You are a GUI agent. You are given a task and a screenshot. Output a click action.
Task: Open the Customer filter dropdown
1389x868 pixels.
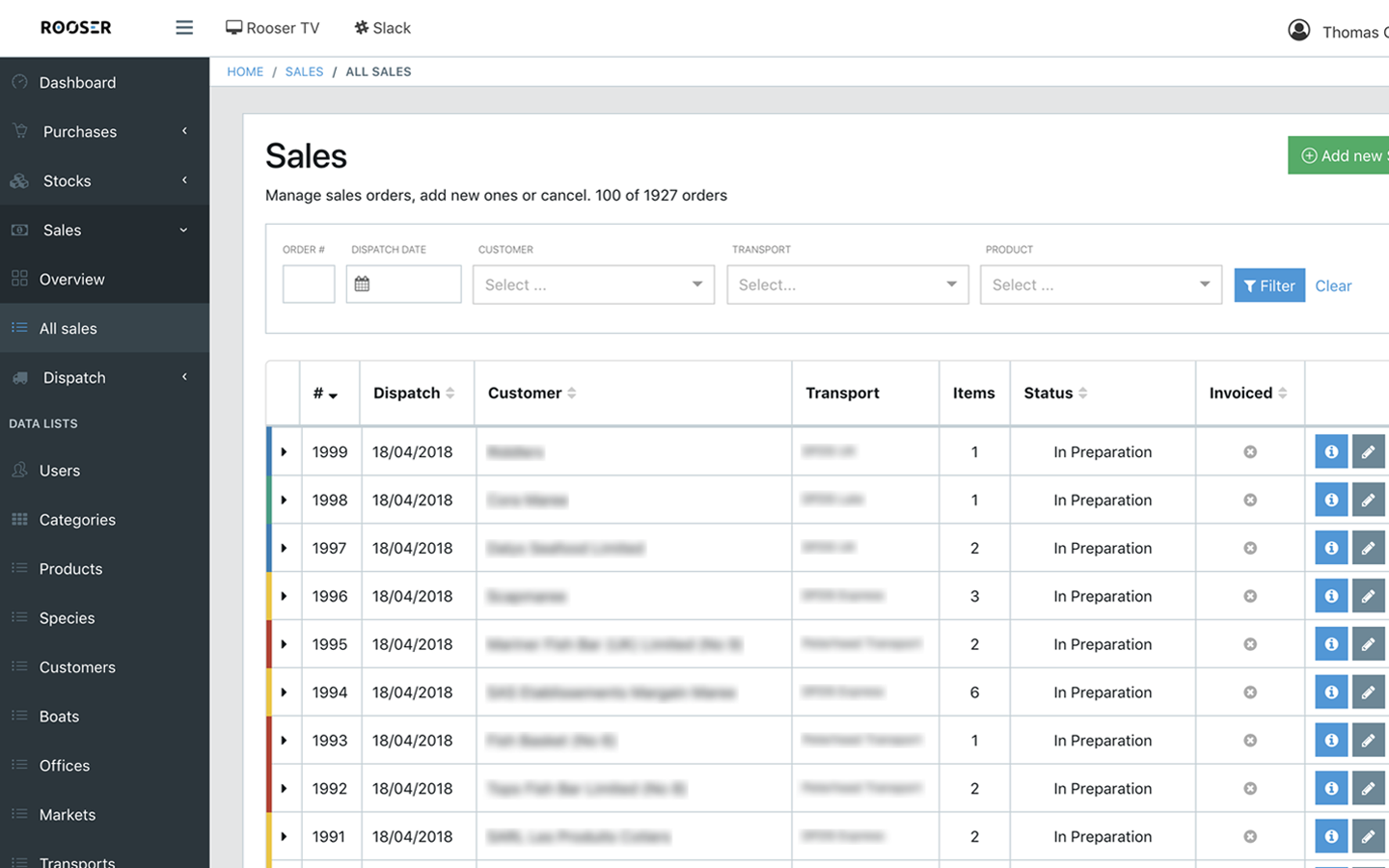[x=593, y=285]
